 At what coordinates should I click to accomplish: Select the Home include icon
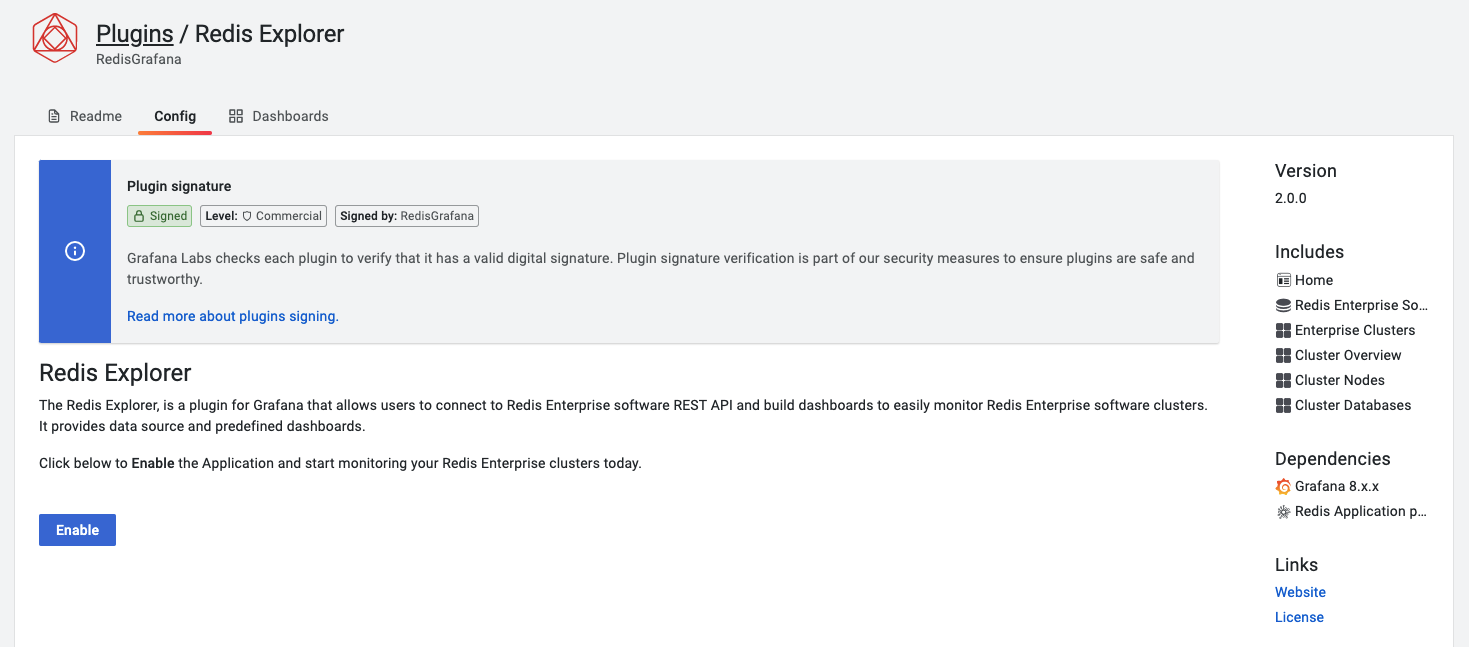1283,279
